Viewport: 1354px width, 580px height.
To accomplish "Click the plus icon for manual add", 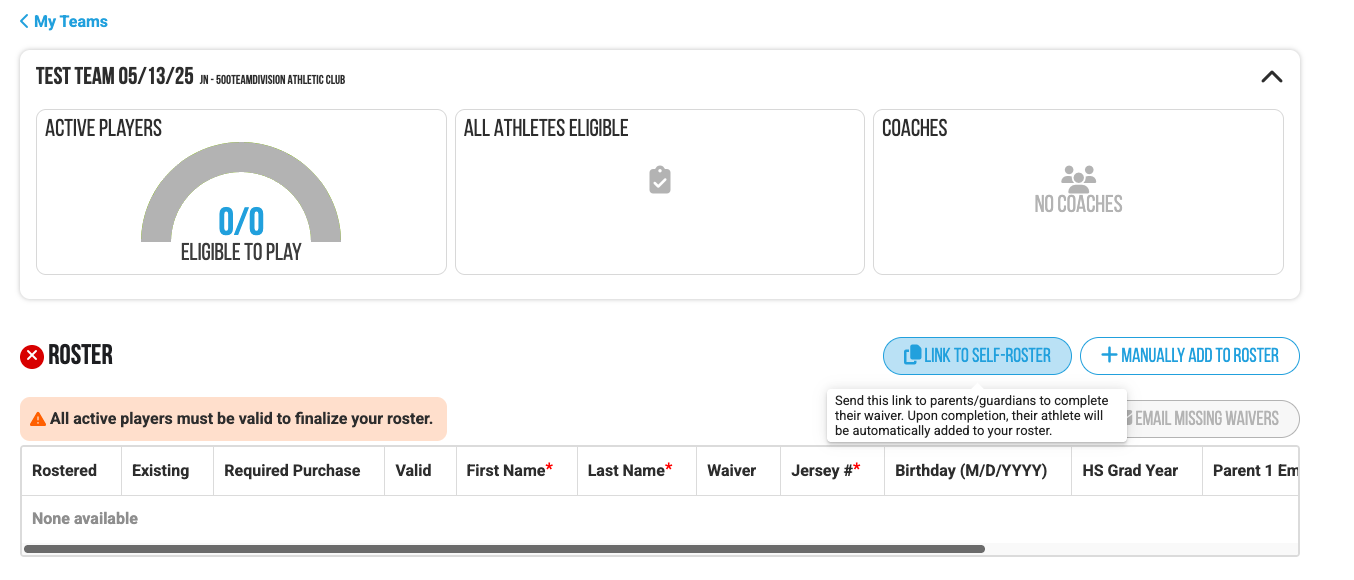I will pyautogui.click(x=1108, y=355).
